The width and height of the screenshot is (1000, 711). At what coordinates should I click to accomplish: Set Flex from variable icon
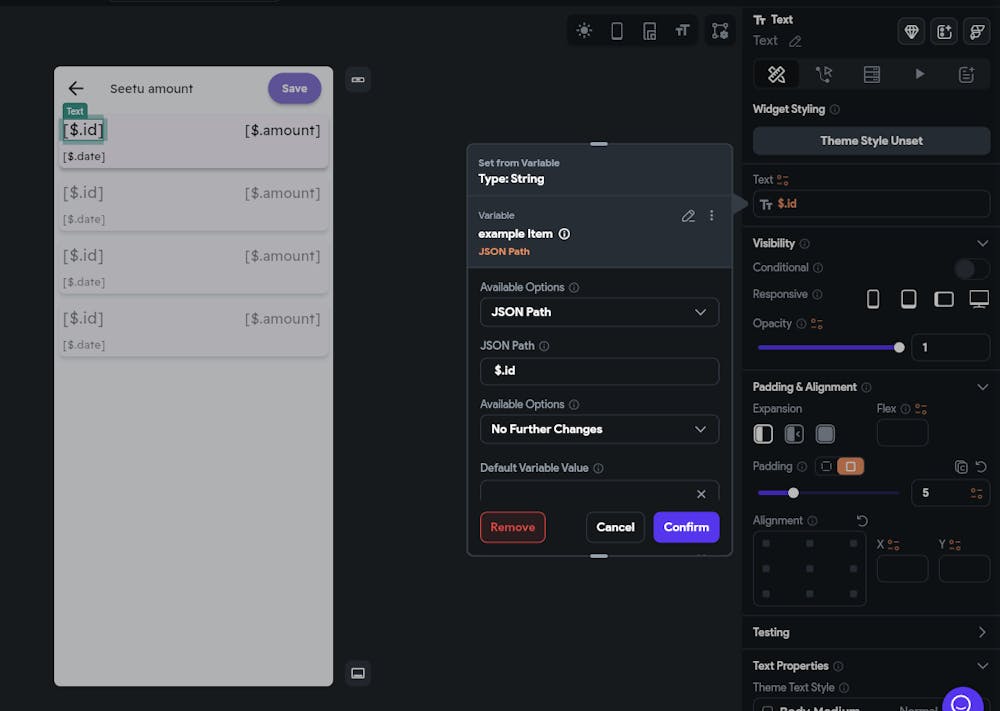click(921, 409)
